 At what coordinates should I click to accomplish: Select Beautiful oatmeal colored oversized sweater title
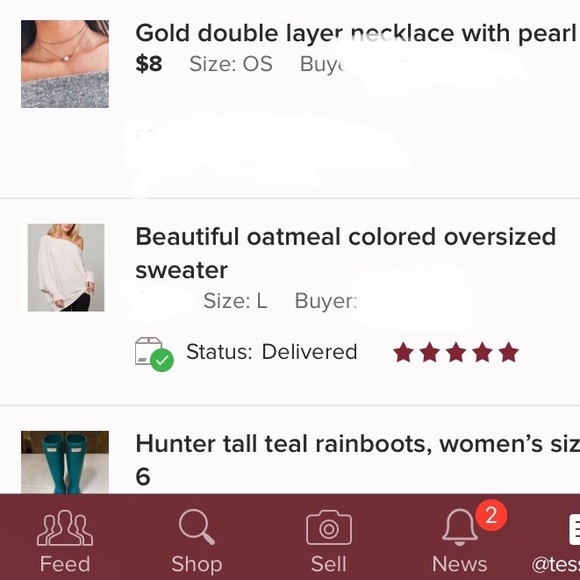[x=345, y=253]
